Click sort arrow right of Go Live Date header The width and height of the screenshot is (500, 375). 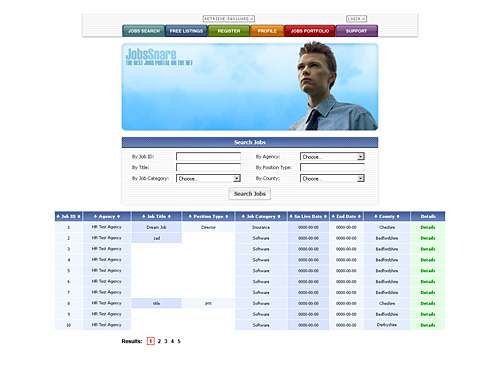pos(325,216)
